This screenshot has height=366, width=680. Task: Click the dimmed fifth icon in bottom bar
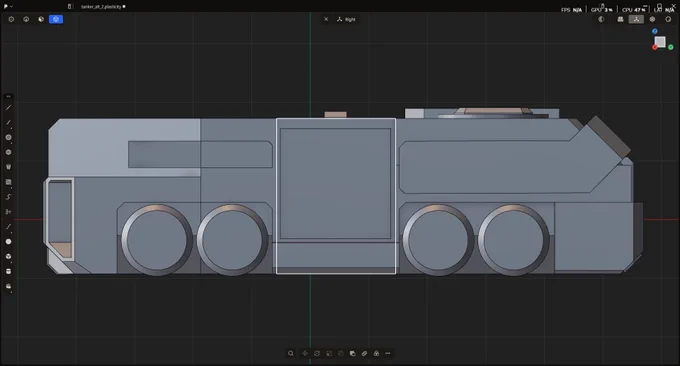point(341,353)
